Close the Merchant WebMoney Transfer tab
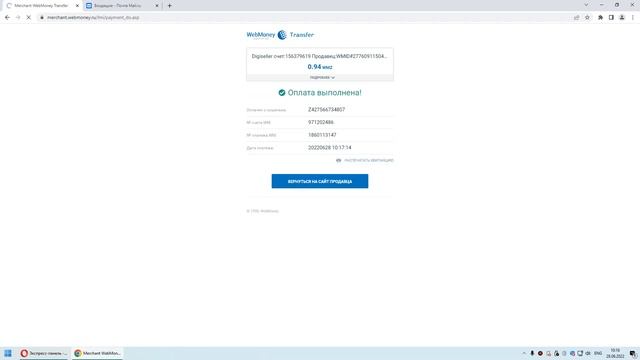 [x=77, y=6]
